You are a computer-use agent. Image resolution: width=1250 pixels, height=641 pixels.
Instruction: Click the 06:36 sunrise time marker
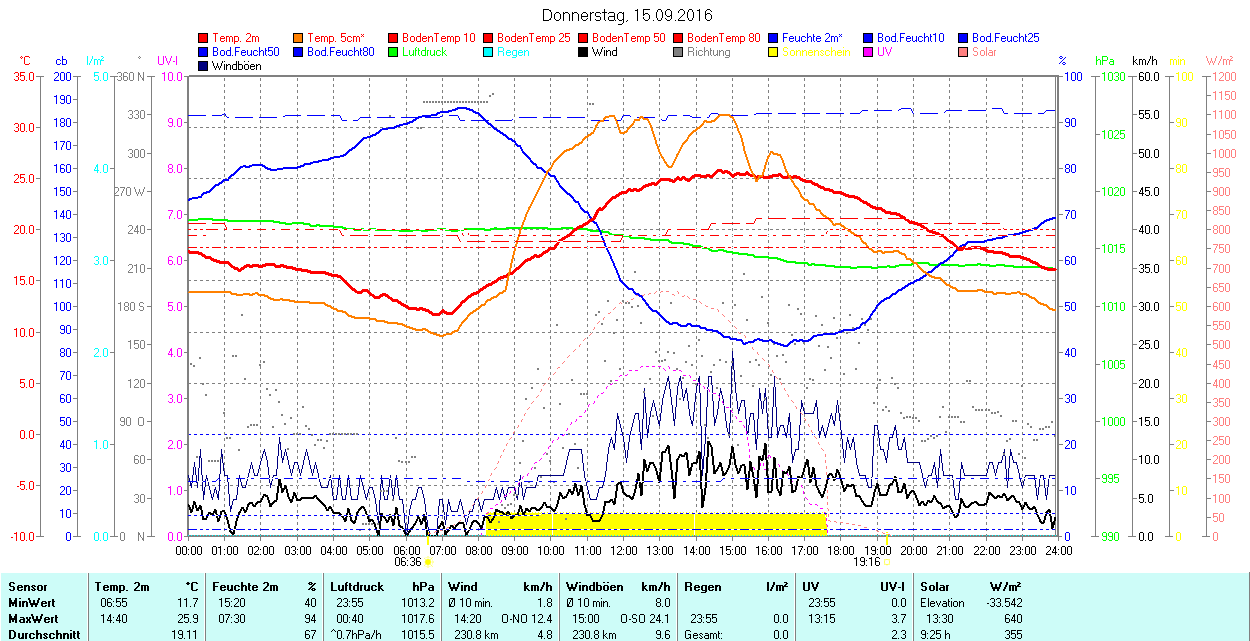point(408,562)
